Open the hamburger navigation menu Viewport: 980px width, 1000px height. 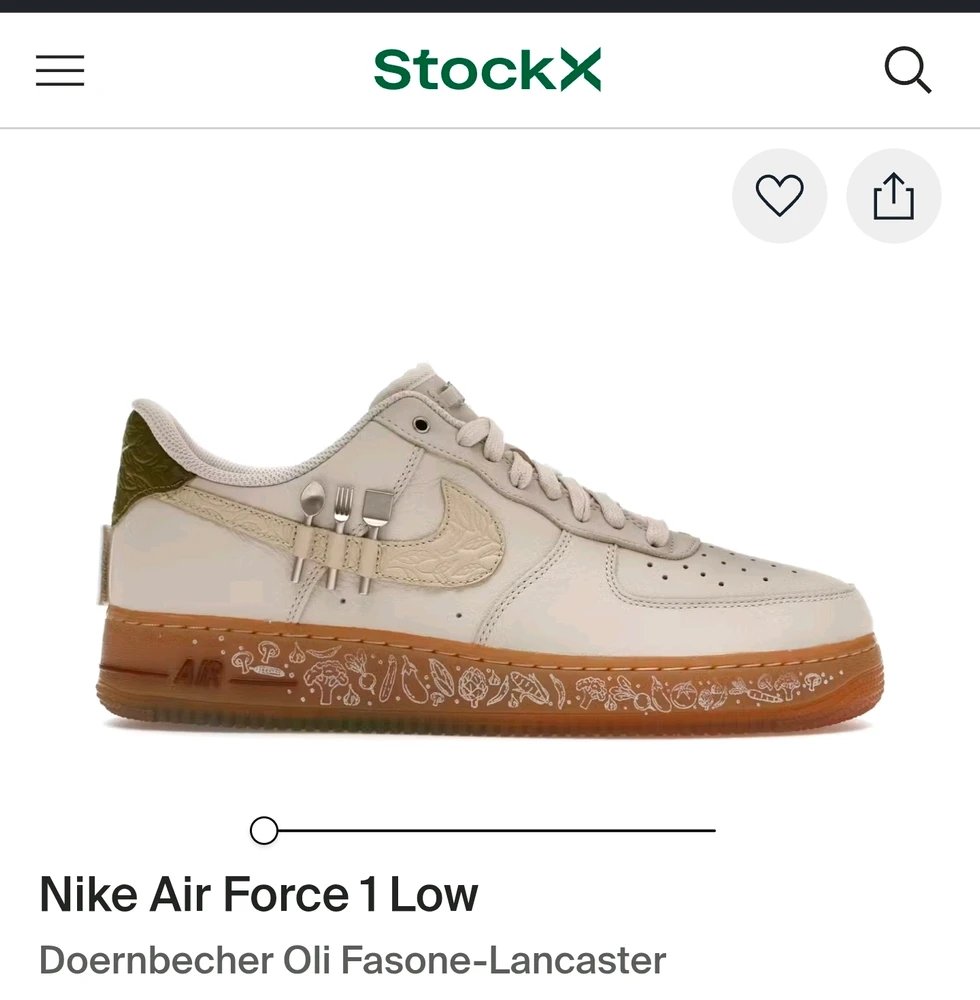coord(60,71)
